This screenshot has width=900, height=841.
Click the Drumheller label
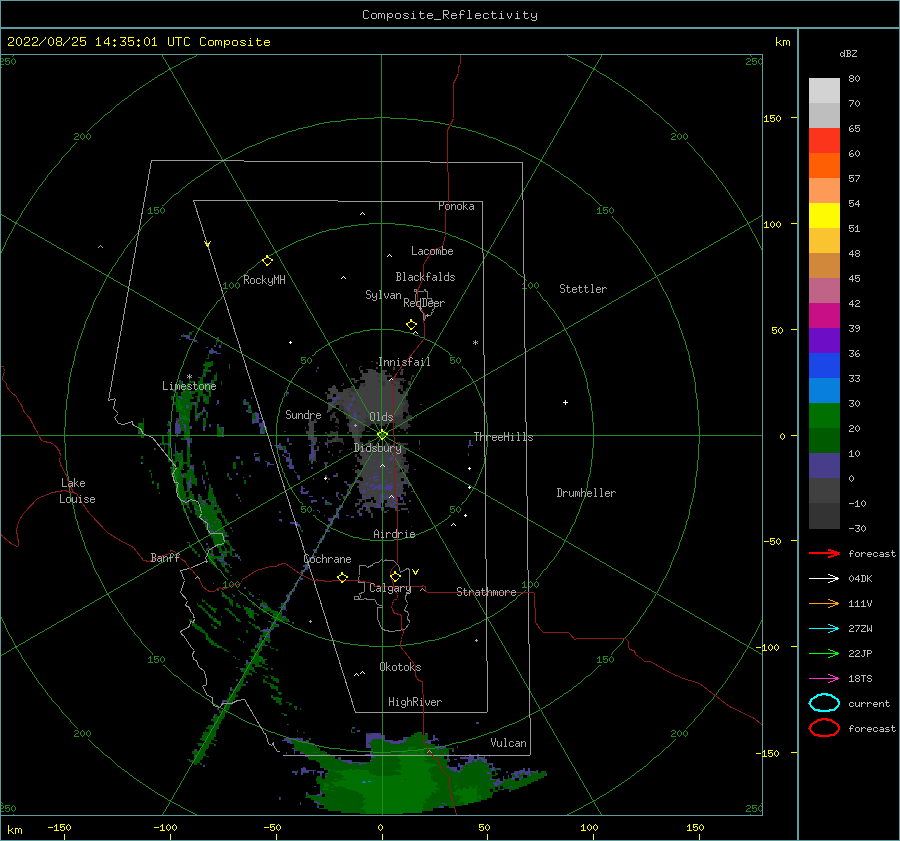point(586,493)
